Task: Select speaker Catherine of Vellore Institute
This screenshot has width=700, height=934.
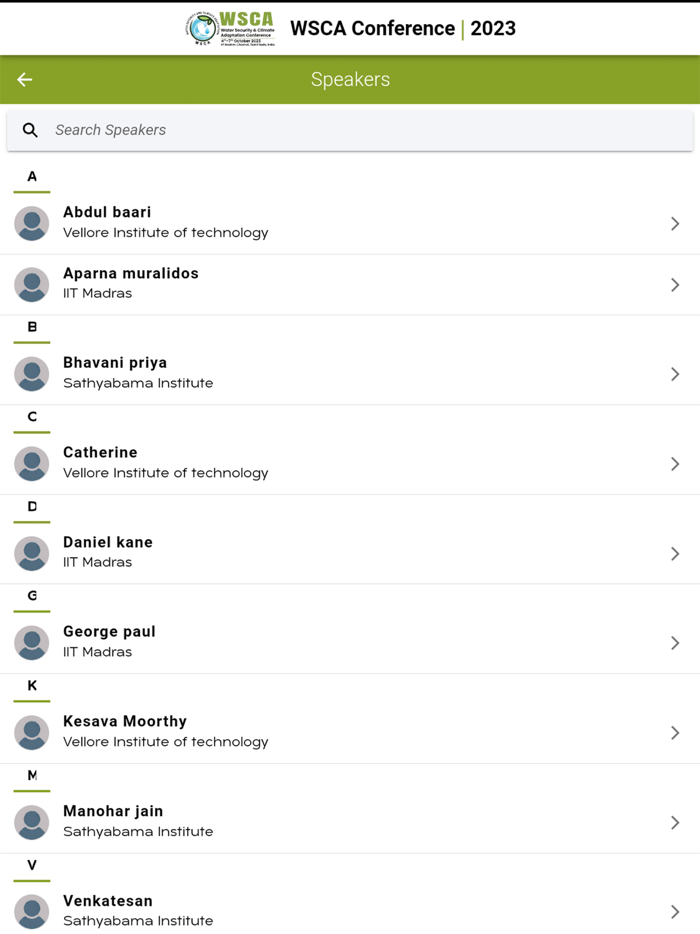Action: (350, 463)
